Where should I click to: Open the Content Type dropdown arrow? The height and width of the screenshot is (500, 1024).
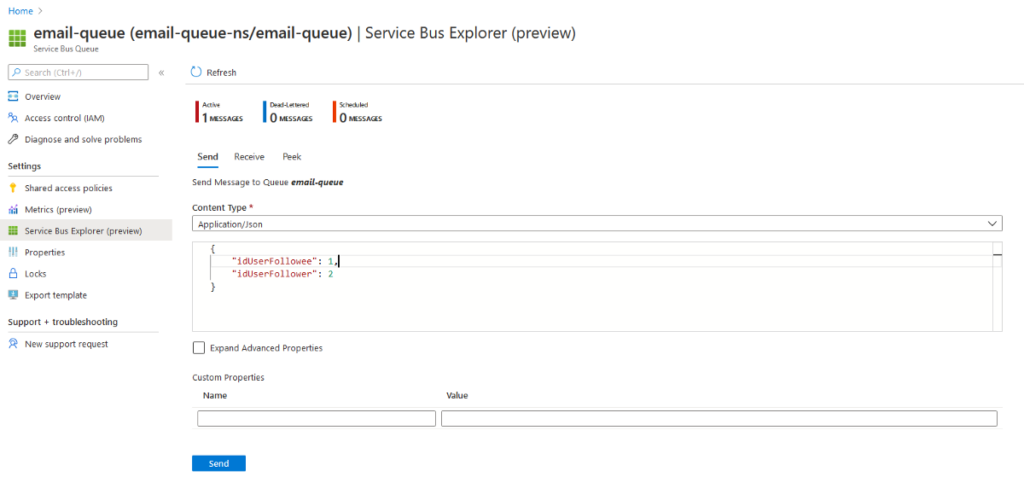tap(992, 223)
